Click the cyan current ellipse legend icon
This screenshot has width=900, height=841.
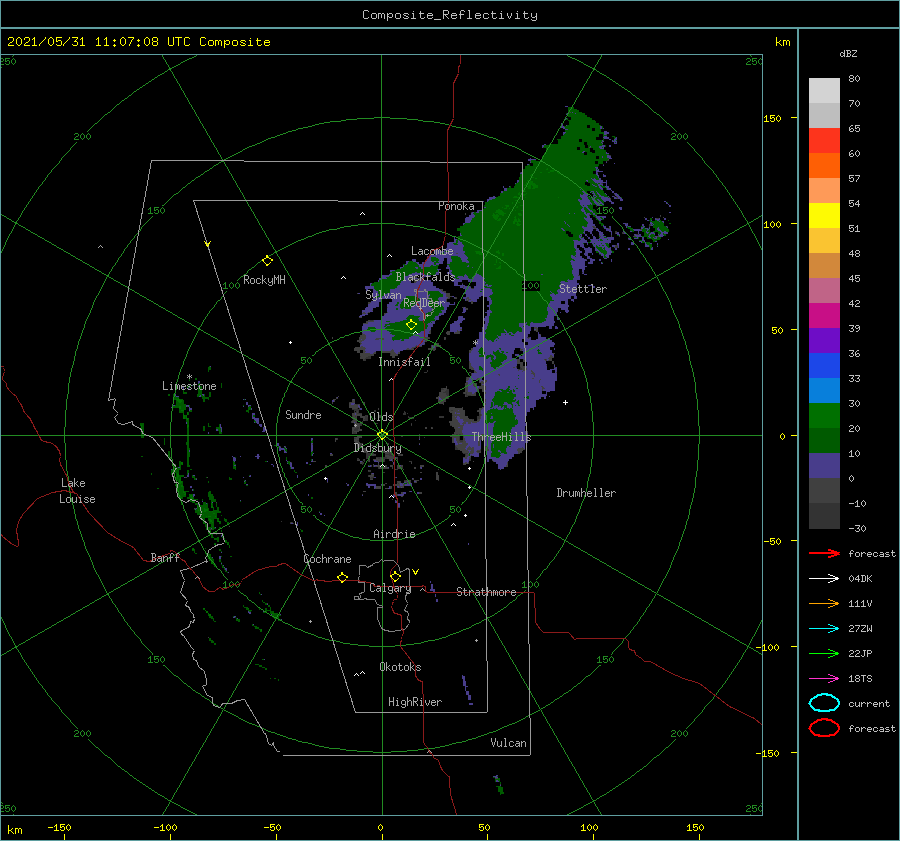[x=824, y=703]
